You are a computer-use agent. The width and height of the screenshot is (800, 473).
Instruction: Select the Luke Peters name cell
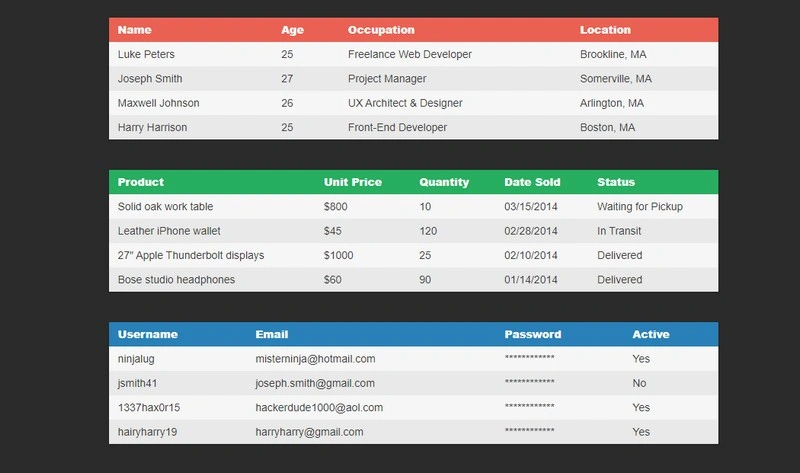click(x=146, y=54)
